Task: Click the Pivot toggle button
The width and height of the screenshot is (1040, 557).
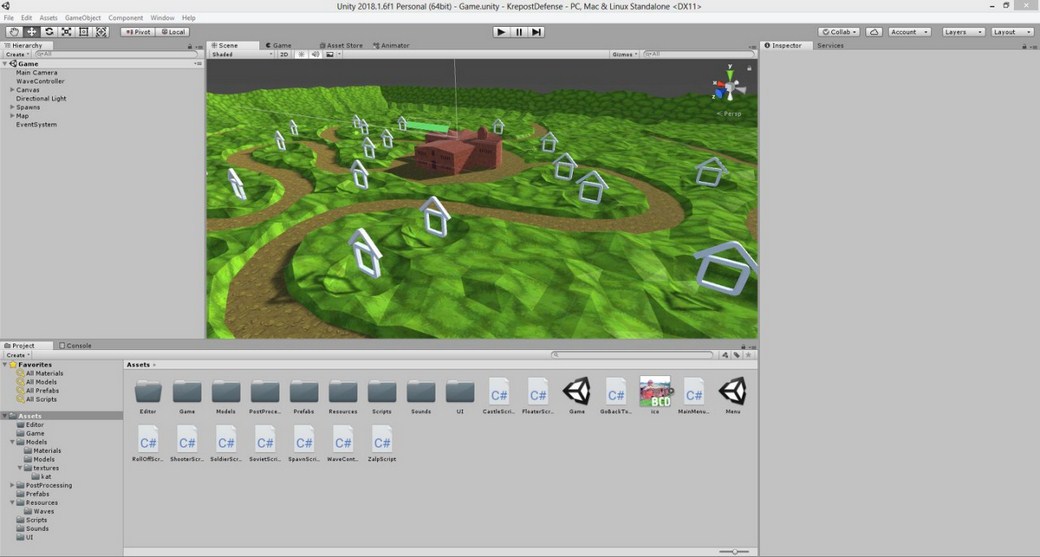Action: click(x=137, y=32)
